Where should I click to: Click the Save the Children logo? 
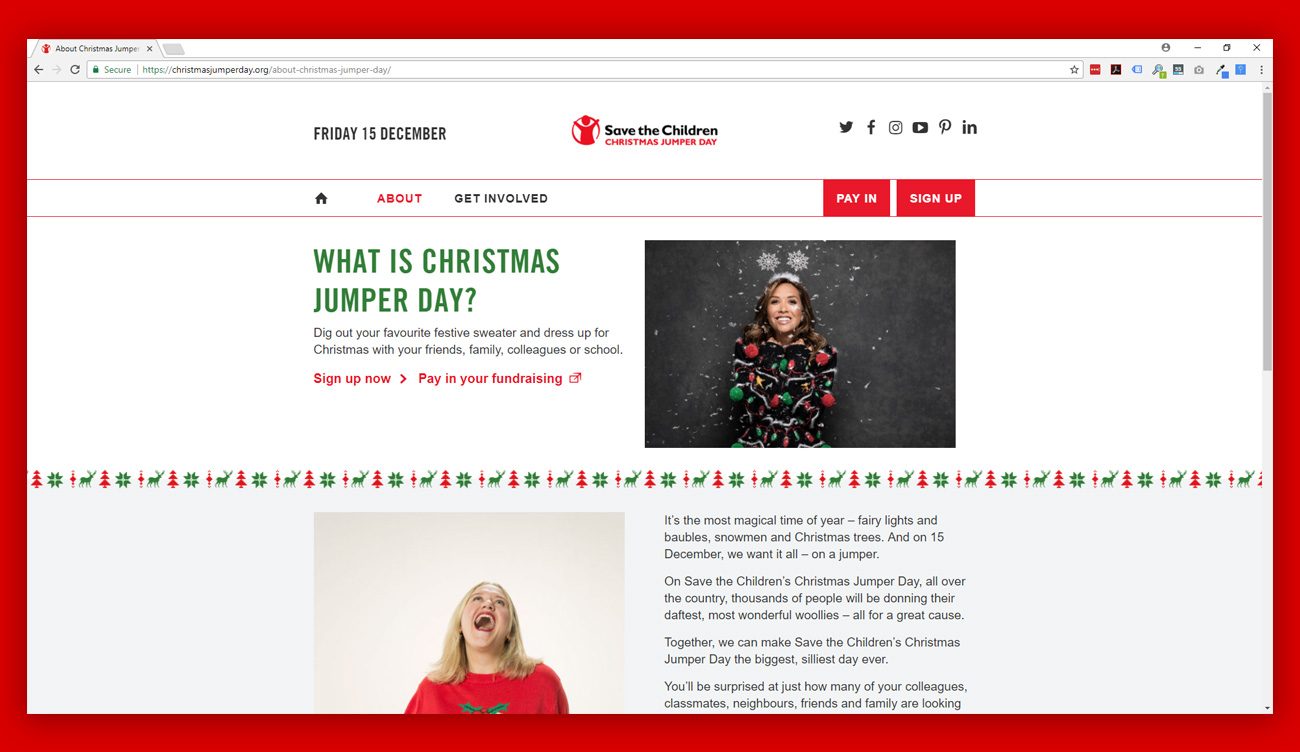(645, 130)
